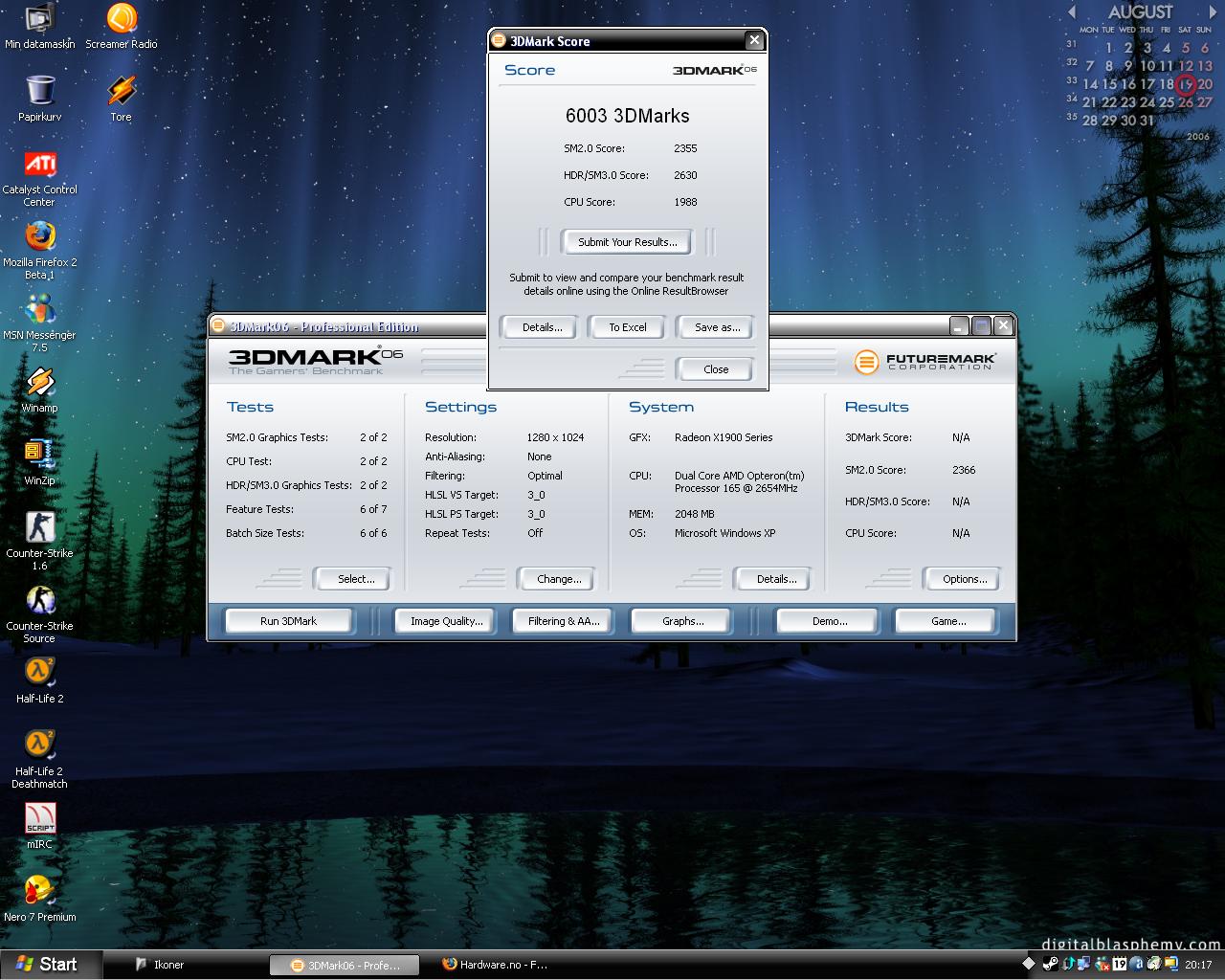Click GFX Radeon X1900 Series text
Screen dimensions: 1225x980
(724, 437)
